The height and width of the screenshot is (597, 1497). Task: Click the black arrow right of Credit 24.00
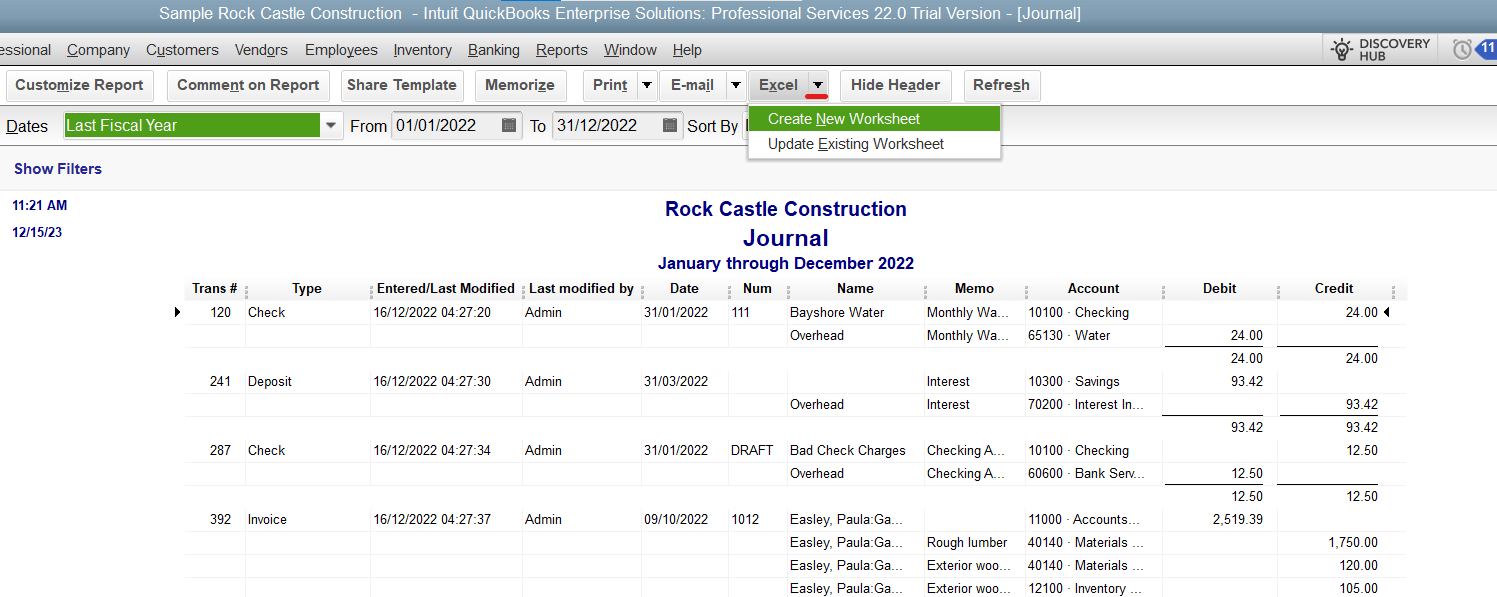tap(1387, 312)
